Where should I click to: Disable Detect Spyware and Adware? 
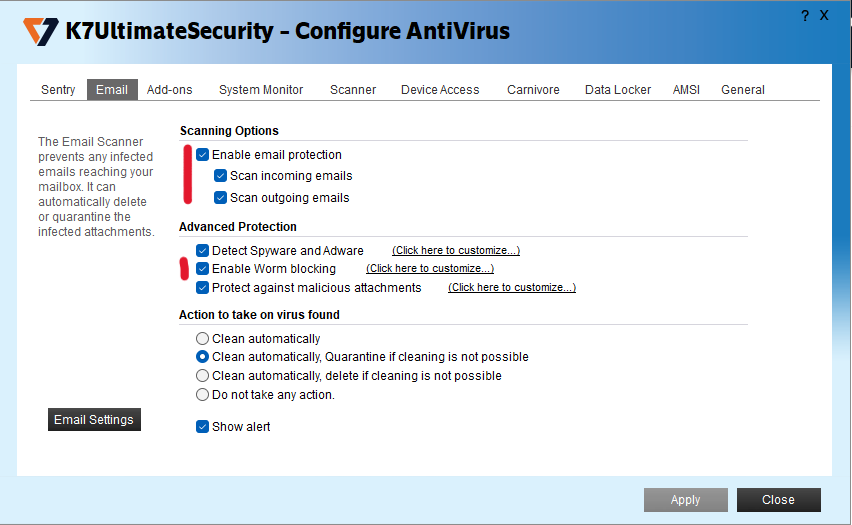(203, 250)
